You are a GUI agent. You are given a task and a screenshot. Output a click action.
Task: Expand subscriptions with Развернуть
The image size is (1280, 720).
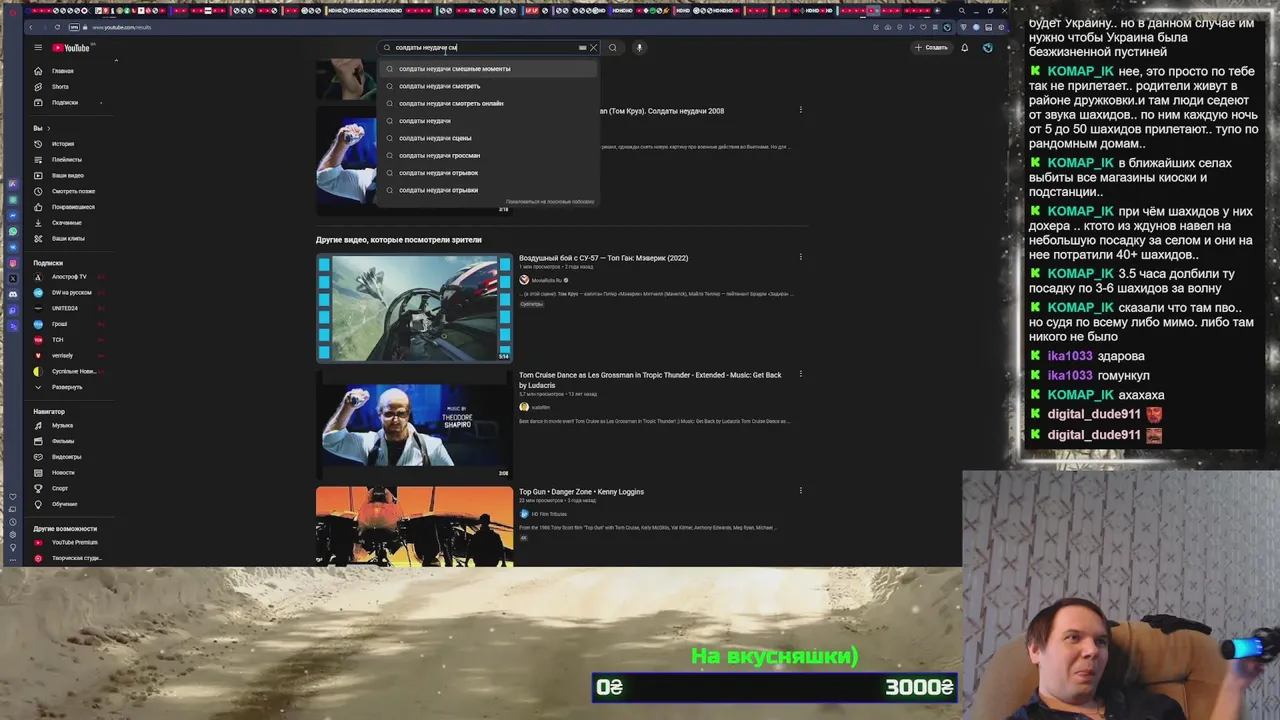66,387
